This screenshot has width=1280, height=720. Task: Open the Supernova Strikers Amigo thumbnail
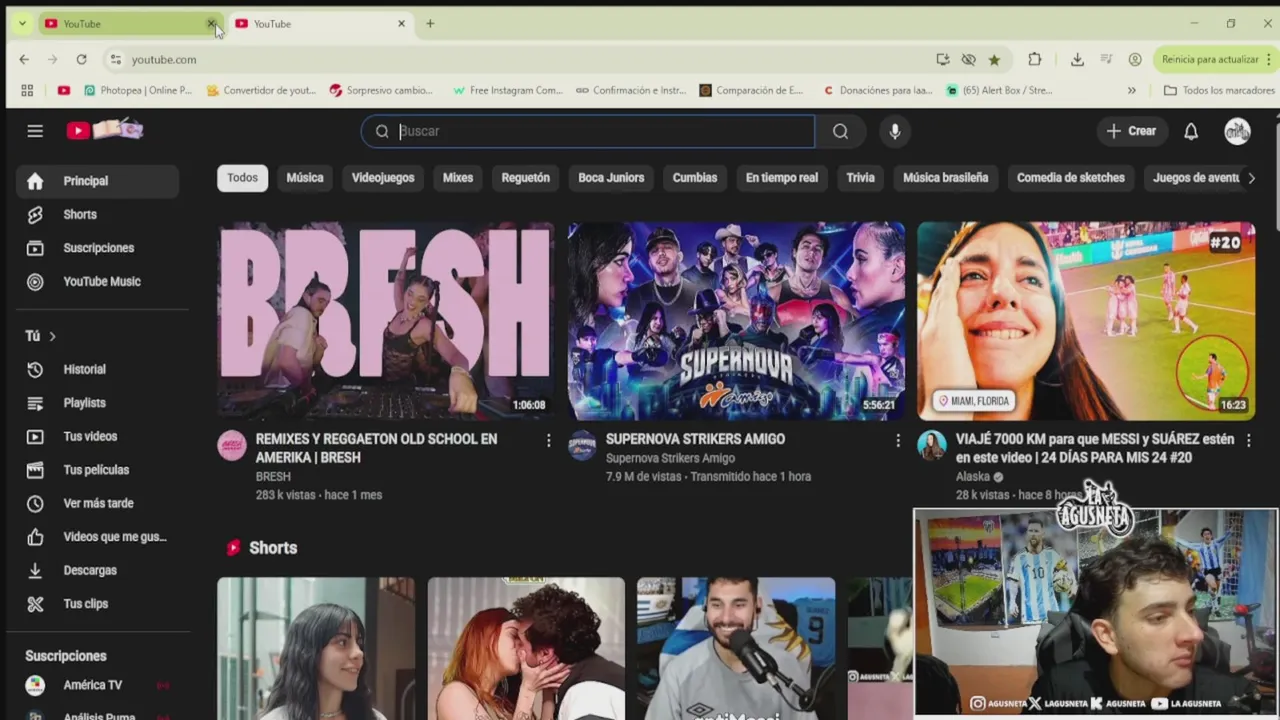736,320
